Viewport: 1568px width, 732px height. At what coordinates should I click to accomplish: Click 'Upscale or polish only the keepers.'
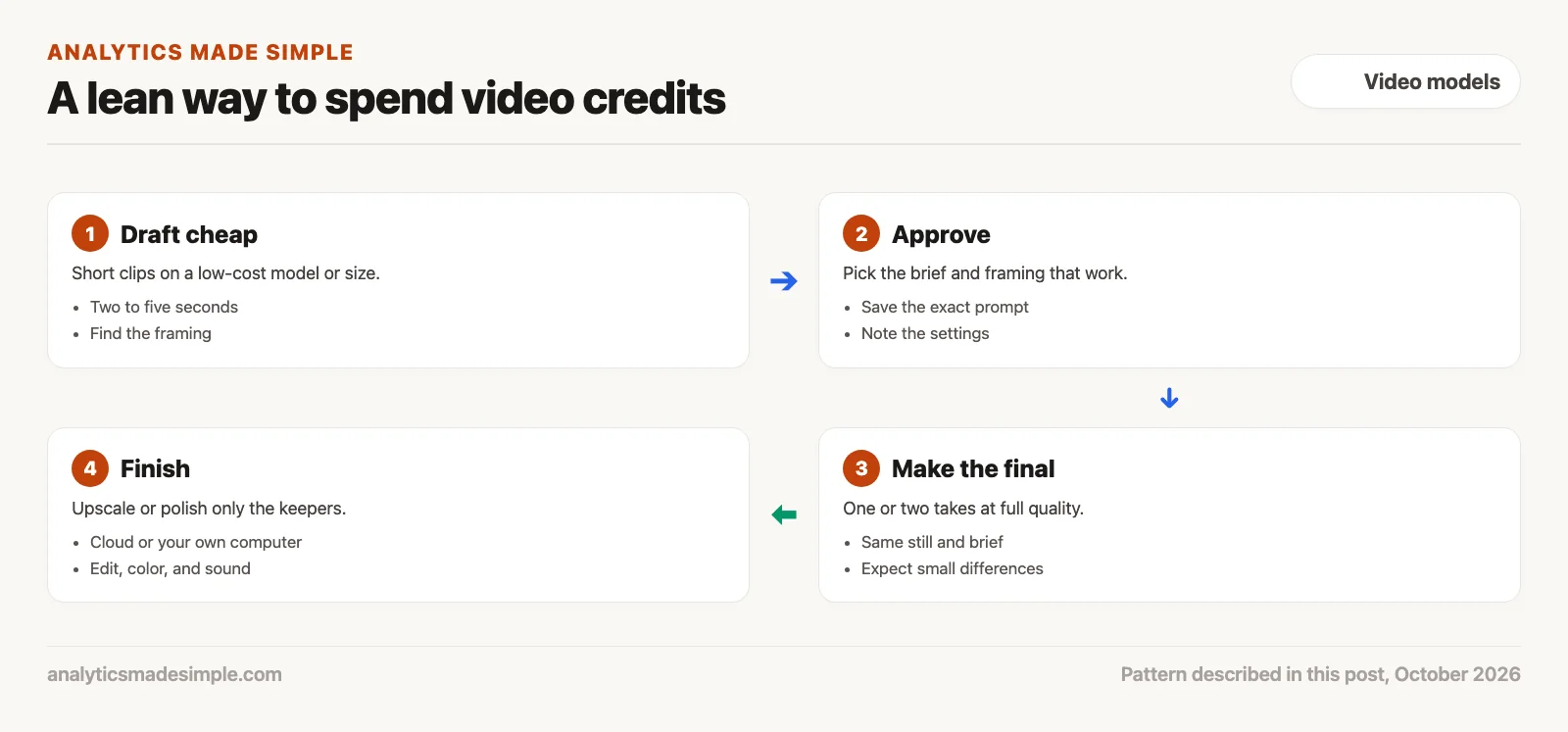click(209, 509)
